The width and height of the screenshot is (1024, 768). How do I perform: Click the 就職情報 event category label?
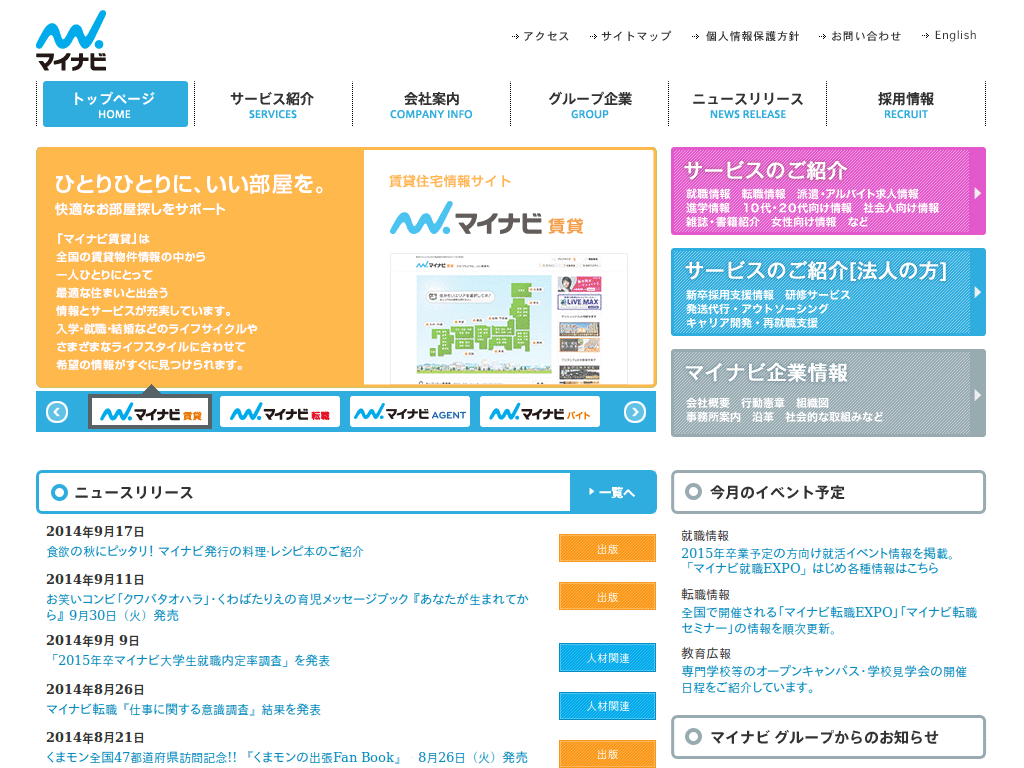[705, 536]
